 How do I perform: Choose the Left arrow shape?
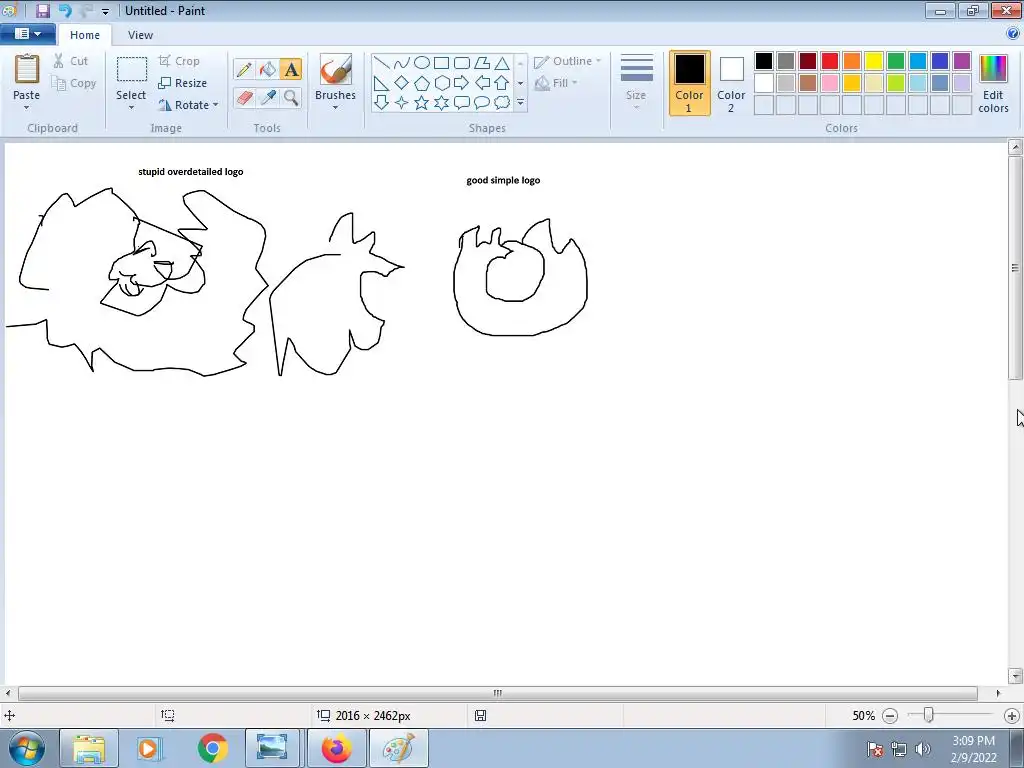click(x=482, y=83)
